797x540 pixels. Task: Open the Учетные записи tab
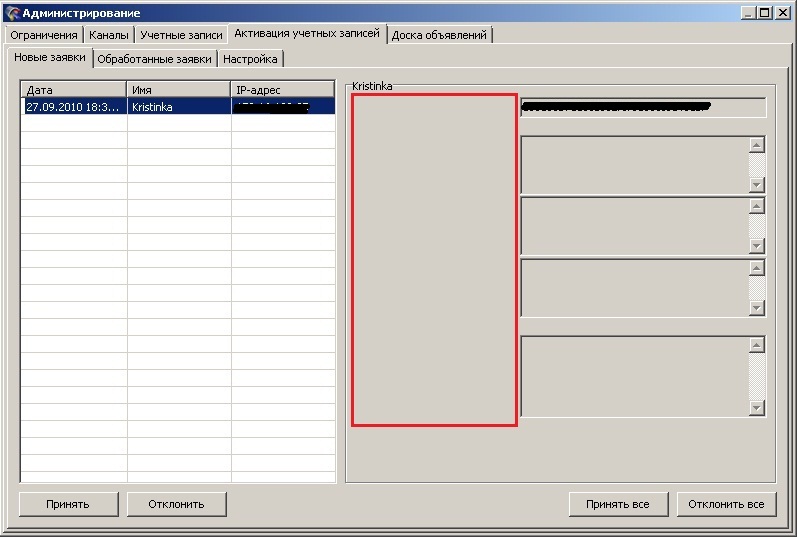pyautogui.click(x=181, y=35)
